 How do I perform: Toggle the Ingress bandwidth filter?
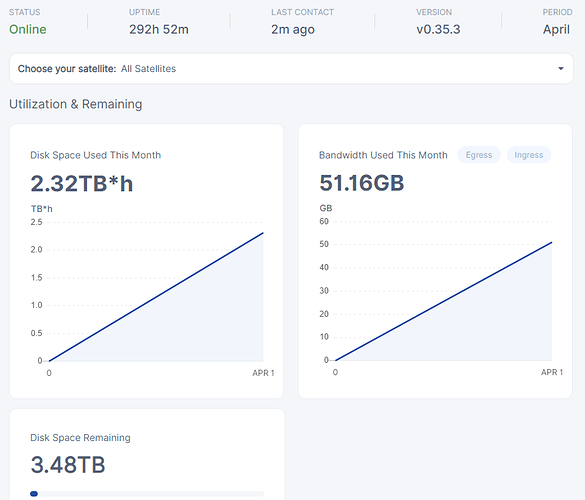pos(529,155)
